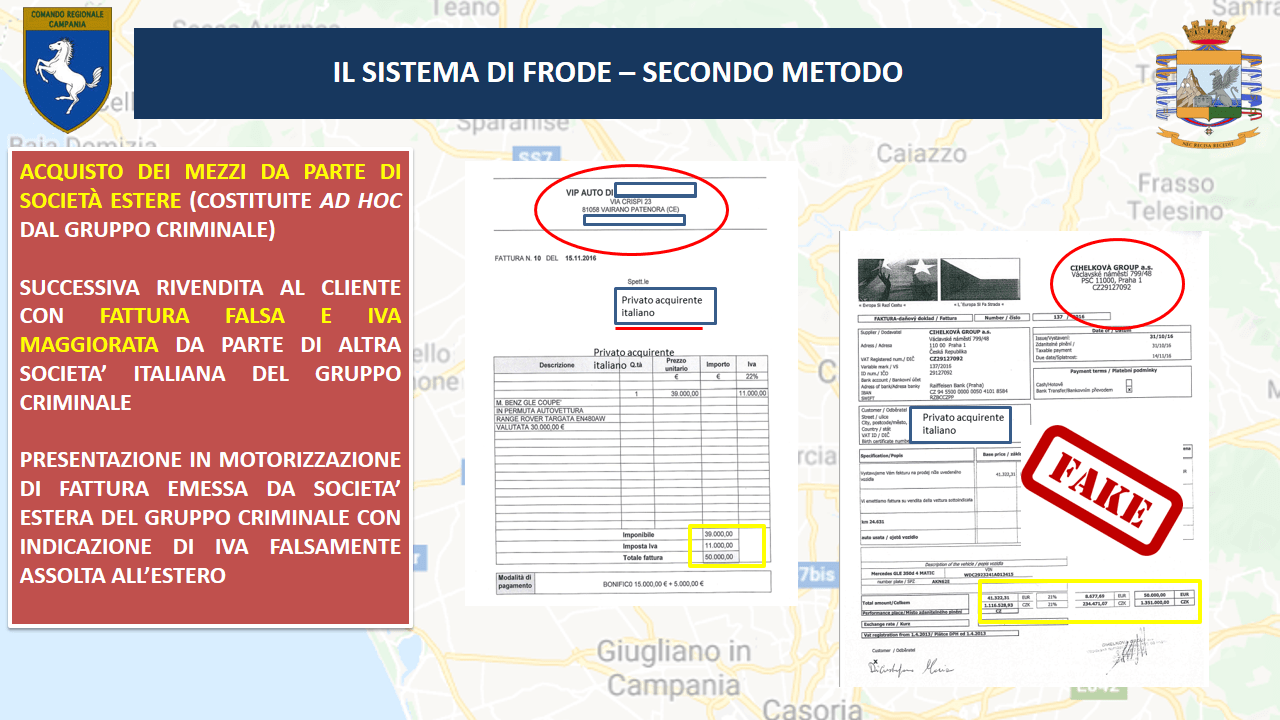Click the red text panel about ACQUISTO DEI MEZZI
Screen dimensions: 1280x720
click(210, 388)
